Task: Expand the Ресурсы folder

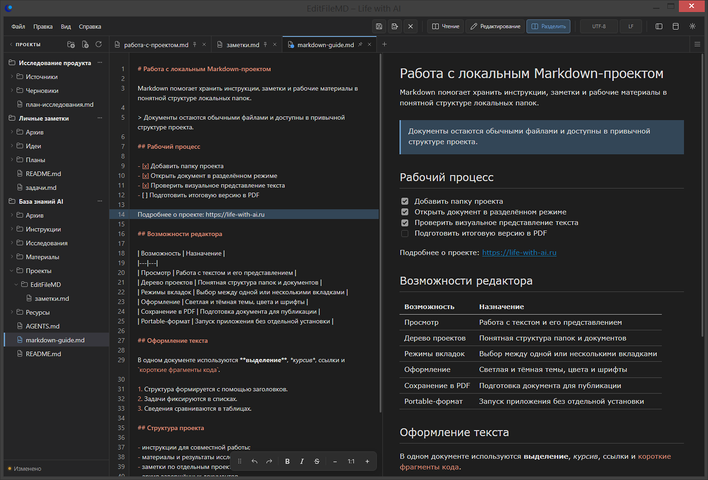Action: (12, 312)
